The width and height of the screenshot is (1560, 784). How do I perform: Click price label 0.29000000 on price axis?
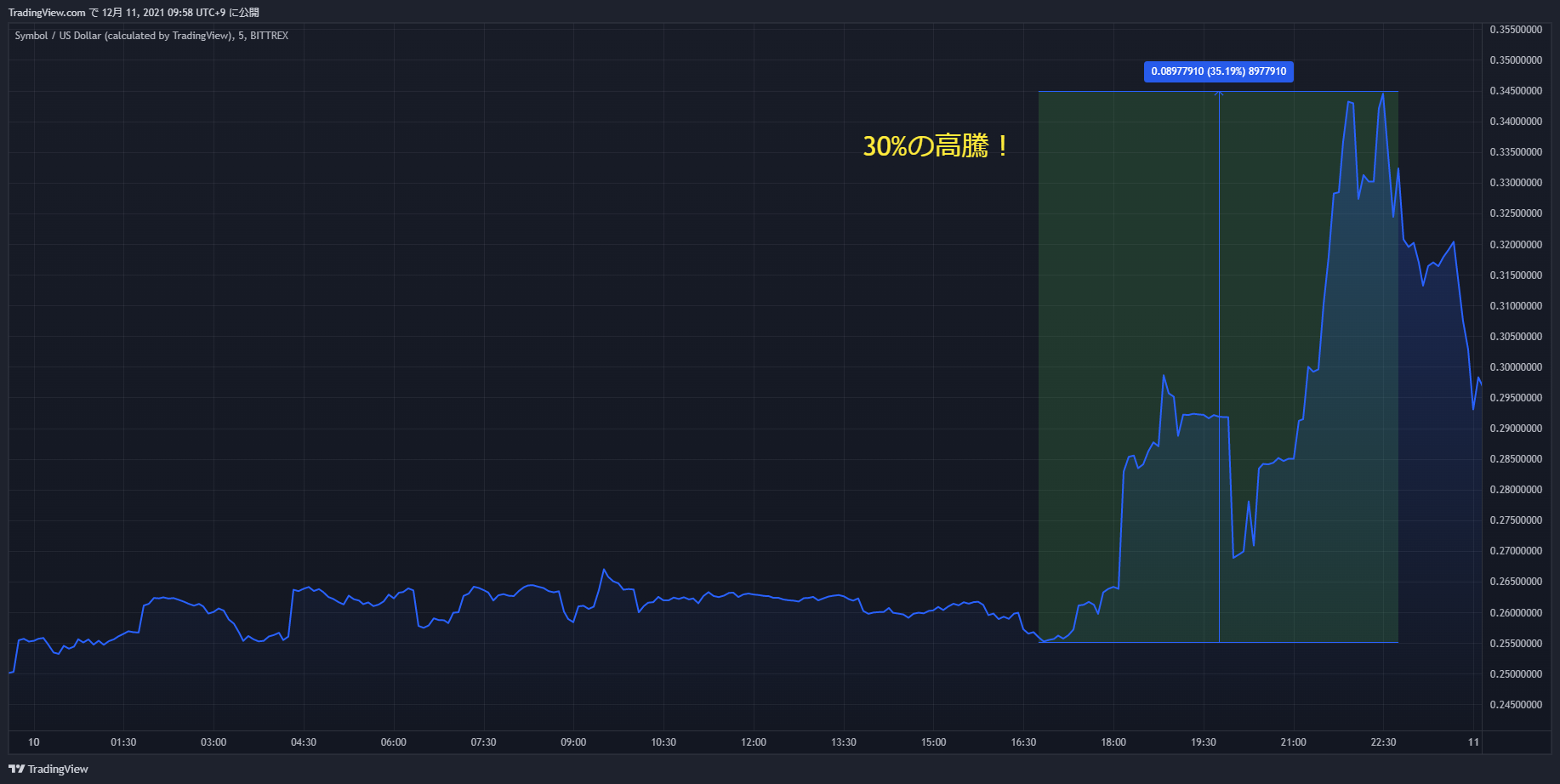(1516, 429)
